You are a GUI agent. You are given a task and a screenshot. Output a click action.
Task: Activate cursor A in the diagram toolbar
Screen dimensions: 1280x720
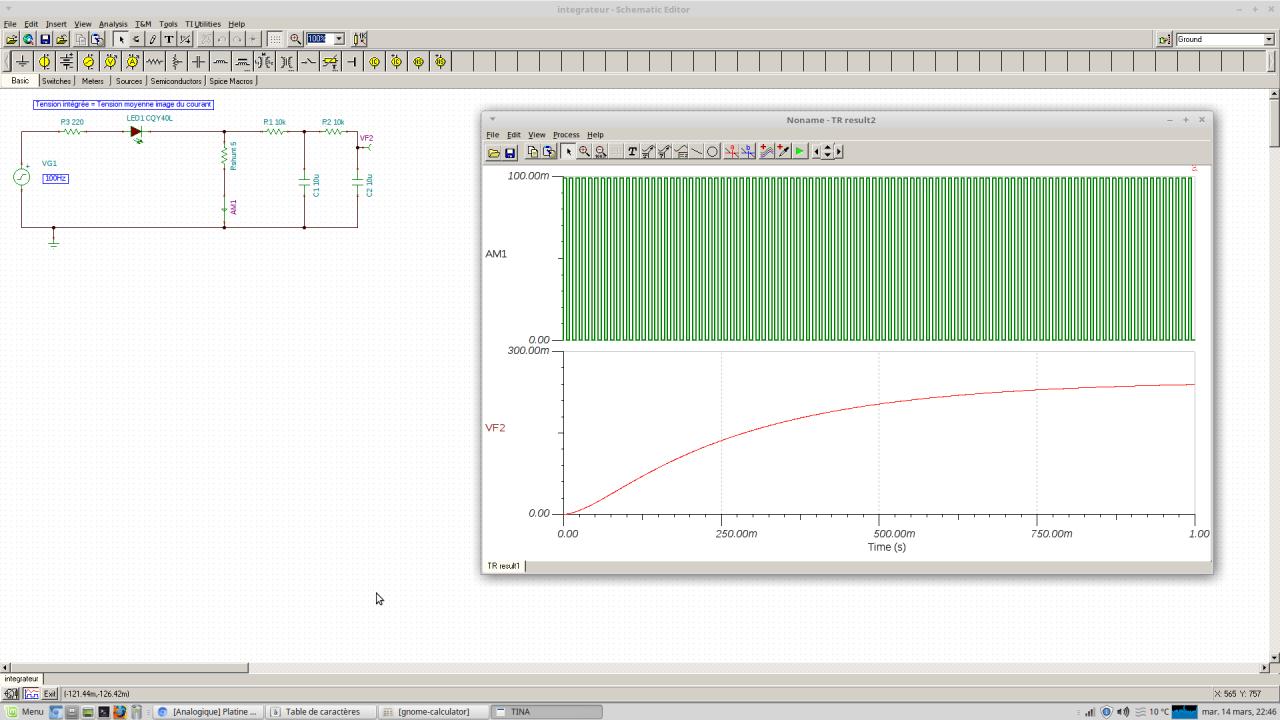(x=731, y=152)
